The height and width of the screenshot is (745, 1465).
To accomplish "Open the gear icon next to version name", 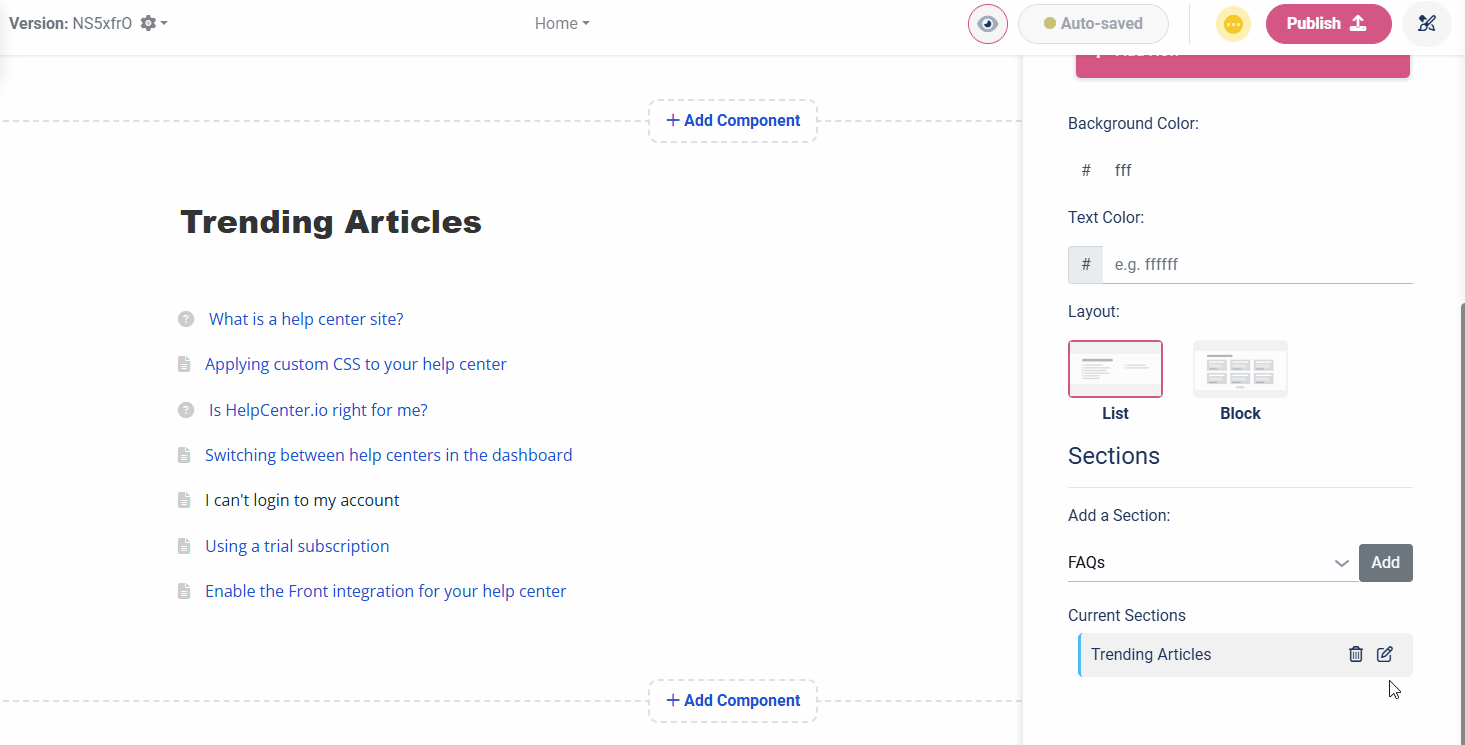I will coord(147,23).
